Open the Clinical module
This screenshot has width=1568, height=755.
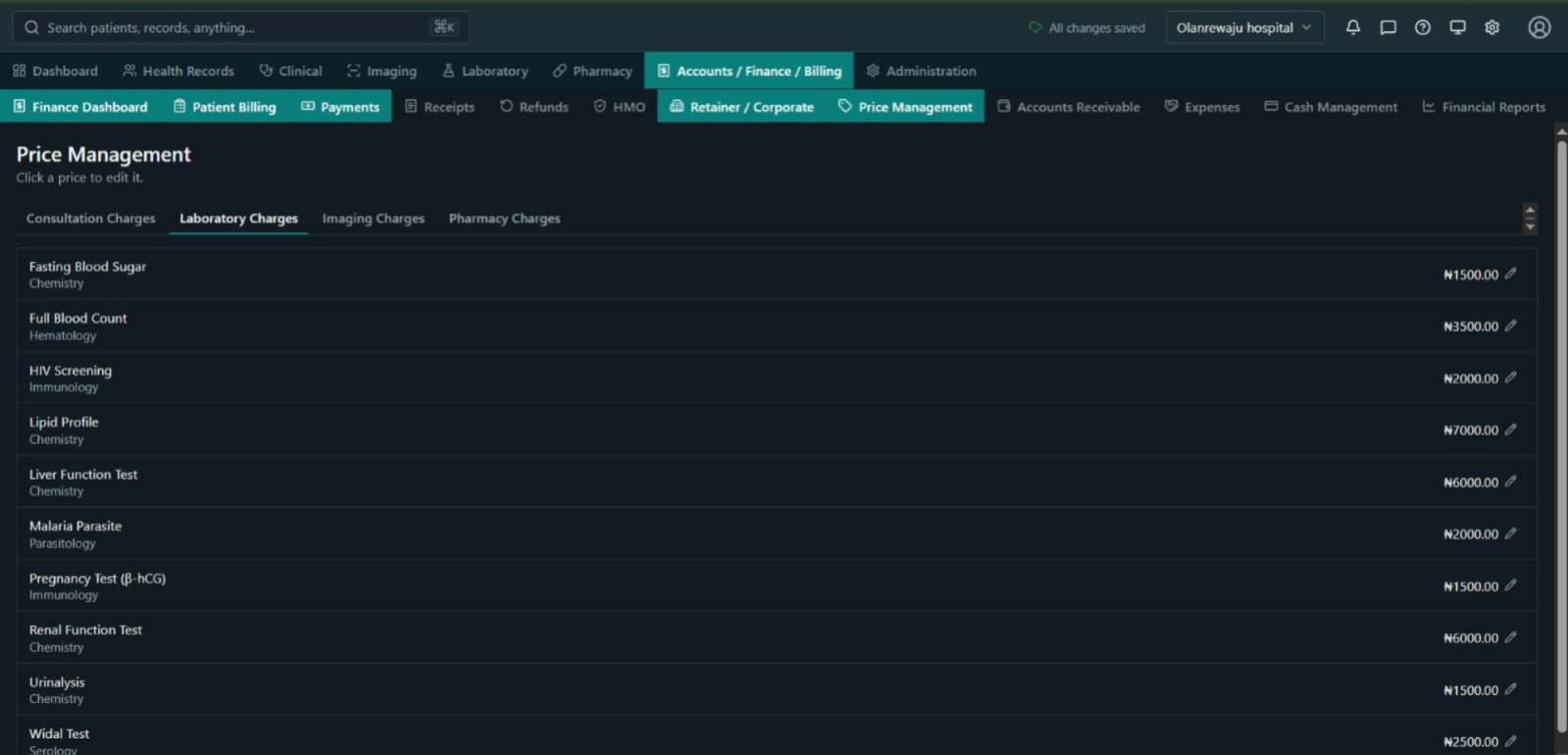point(291,71)
